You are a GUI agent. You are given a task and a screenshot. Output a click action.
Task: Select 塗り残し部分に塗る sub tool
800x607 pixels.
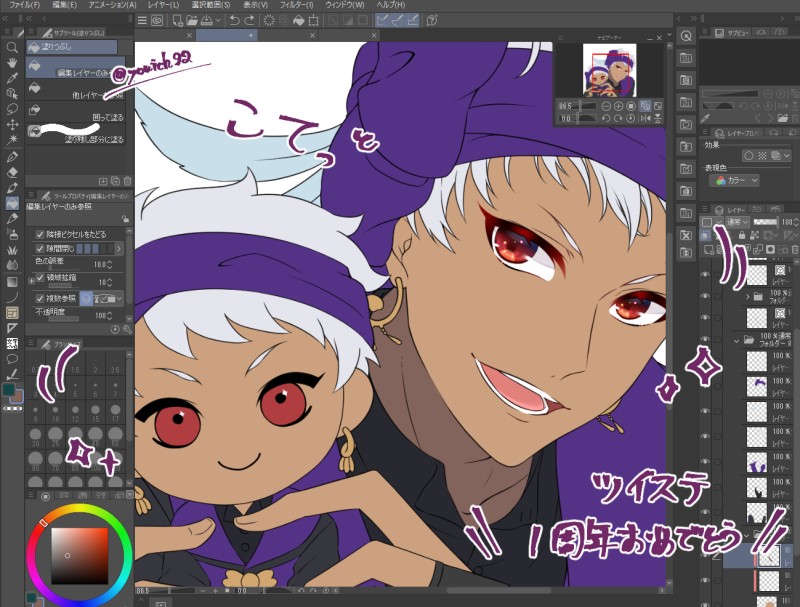point(76,134)
